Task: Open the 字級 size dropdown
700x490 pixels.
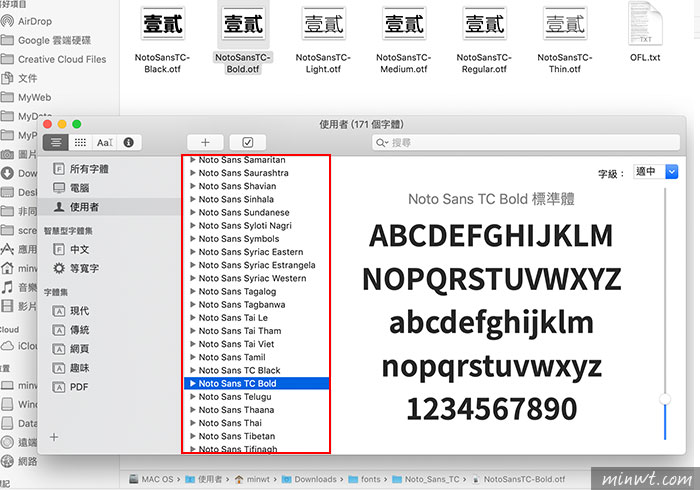Action: point(656,171)
